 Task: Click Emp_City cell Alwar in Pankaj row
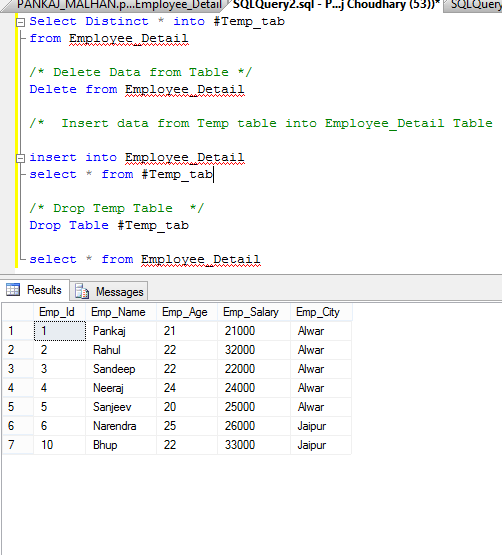point(321,331)
